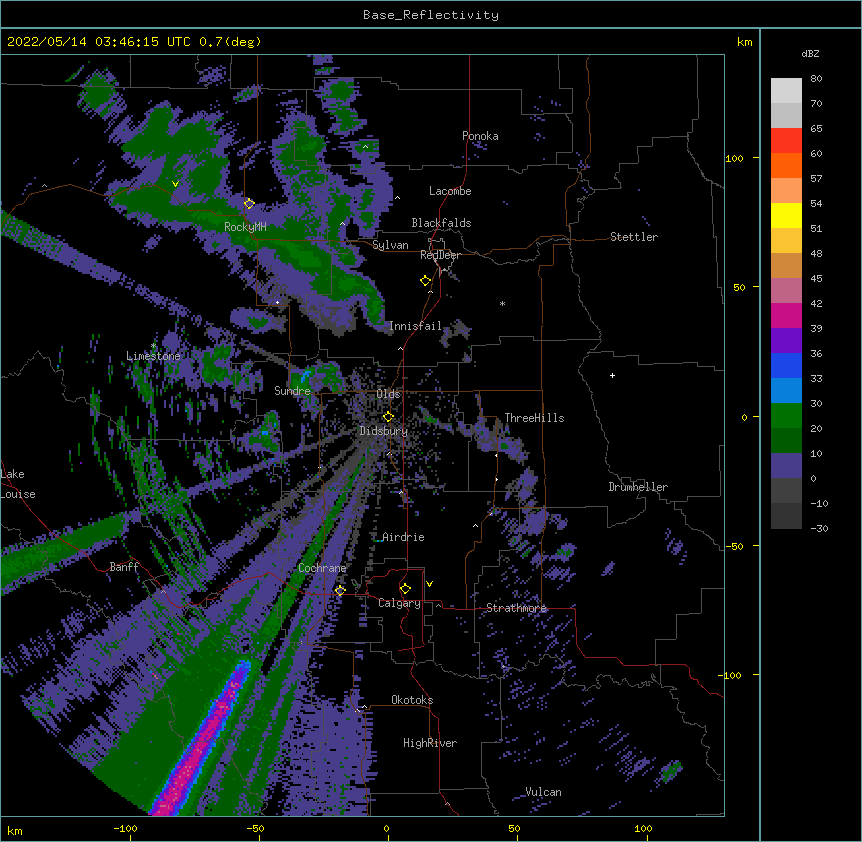The width and height of the screenshot is (862, 842).
Task: Select the Lacombe city label
Action: tap(450, 191)
